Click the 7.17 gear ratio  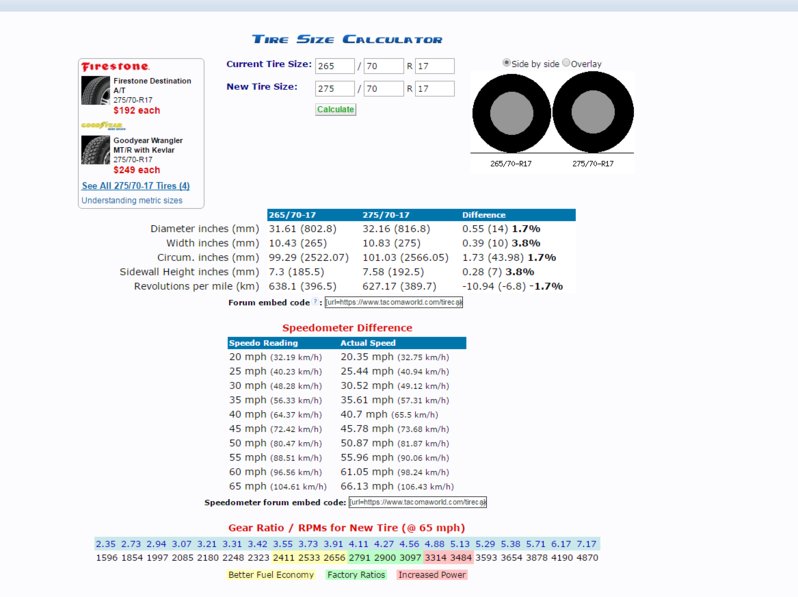click(586, 544)
